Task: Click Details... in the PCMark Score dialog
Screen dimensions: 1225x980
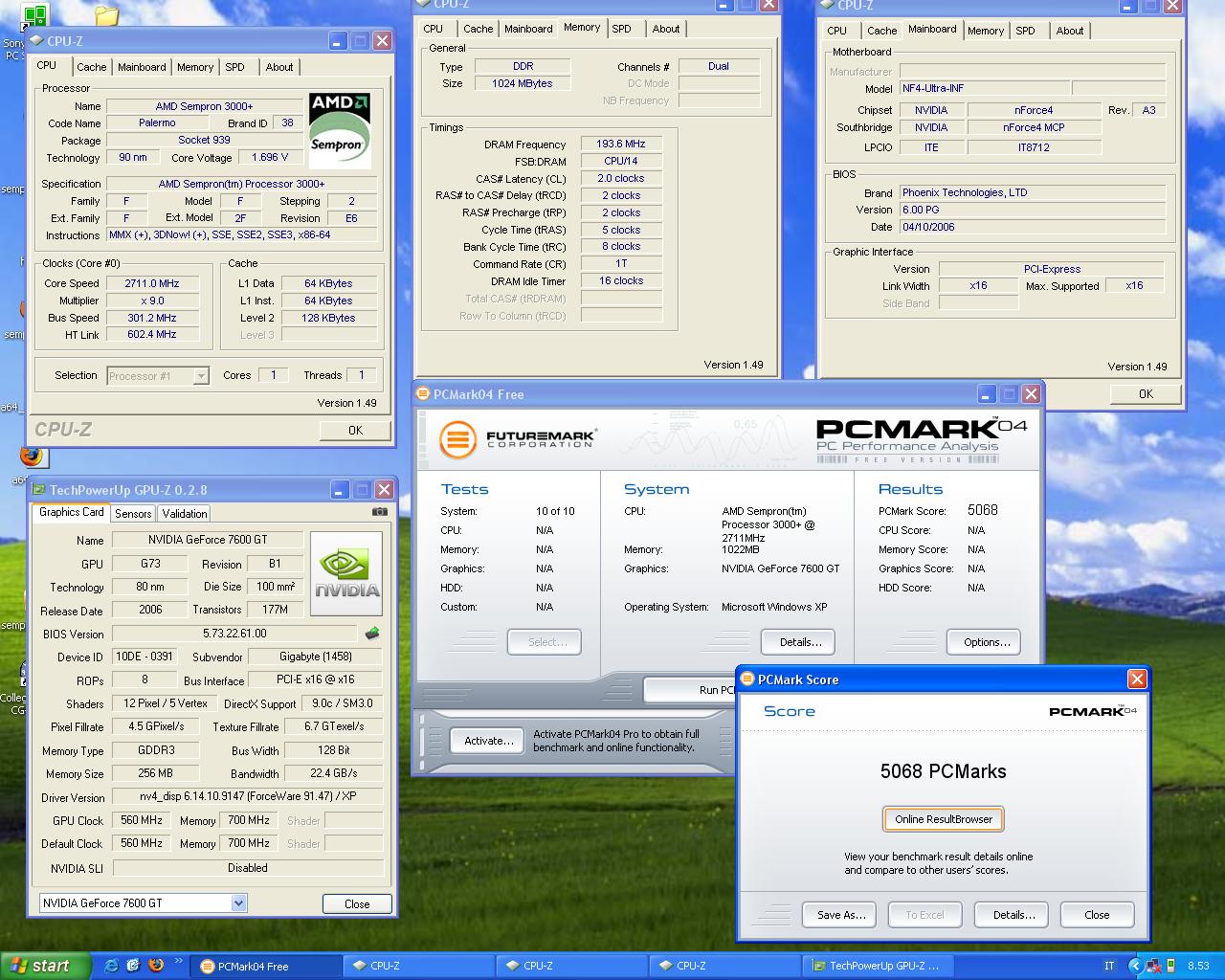Action: 1013,915
